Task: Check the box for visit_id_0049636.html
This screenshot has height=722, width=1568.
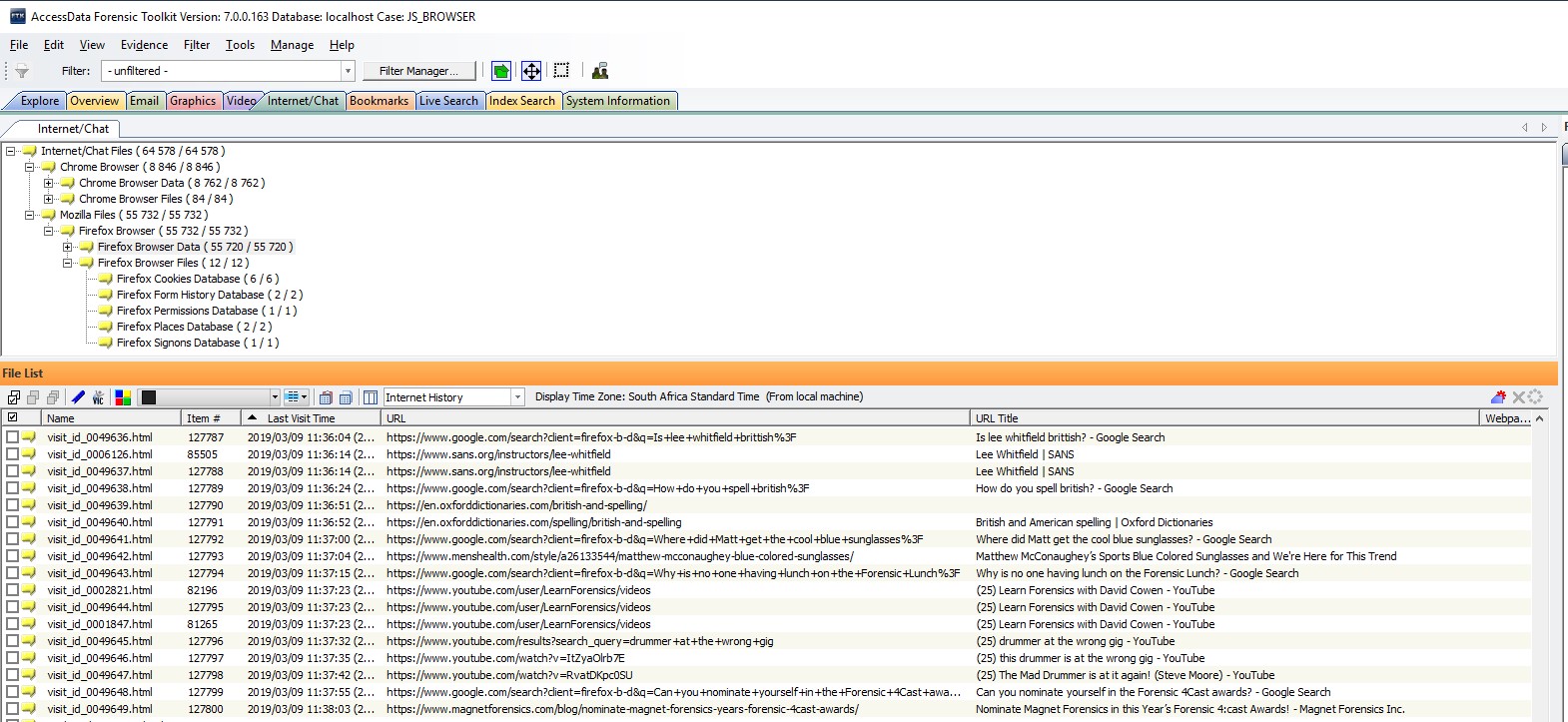Action: [12, 437]
